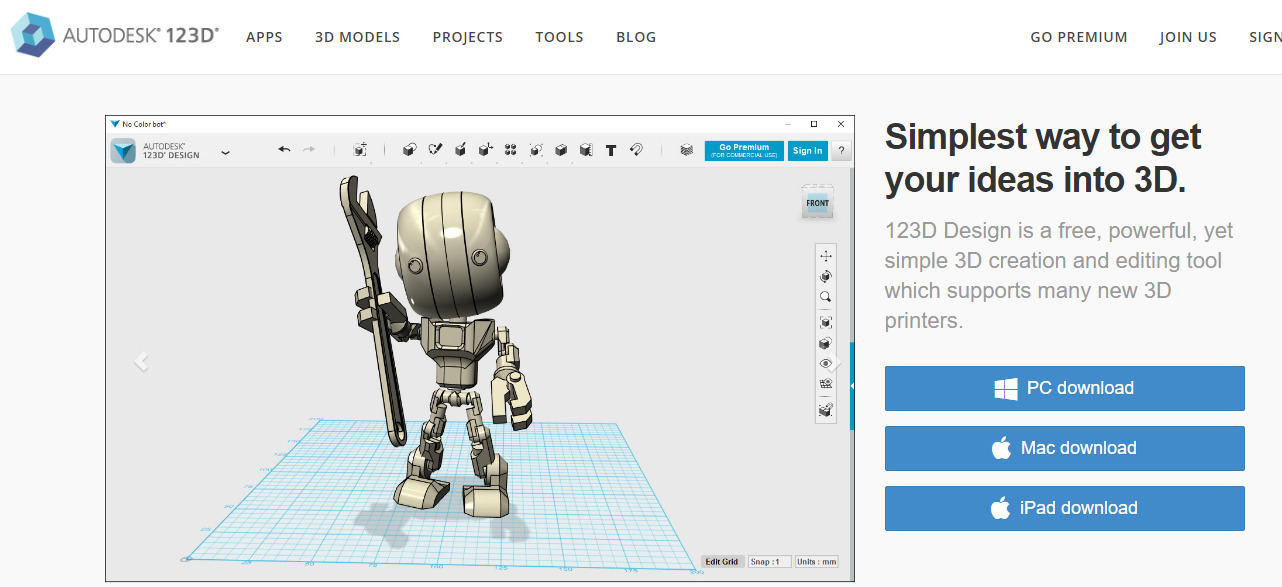The width and height of the screenshot is (1282, 587).
Task: Click the Redo arrow in the toolbar
Action: click(x=309, y=150)
